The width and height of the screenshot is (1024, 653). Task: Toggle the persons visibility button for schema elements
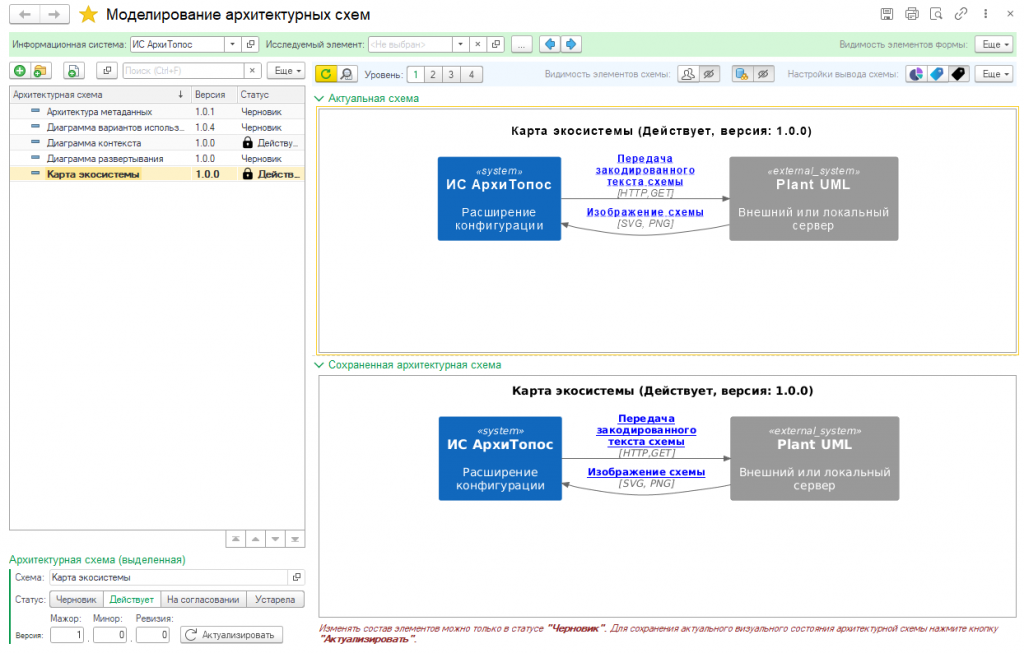point(688,74)
